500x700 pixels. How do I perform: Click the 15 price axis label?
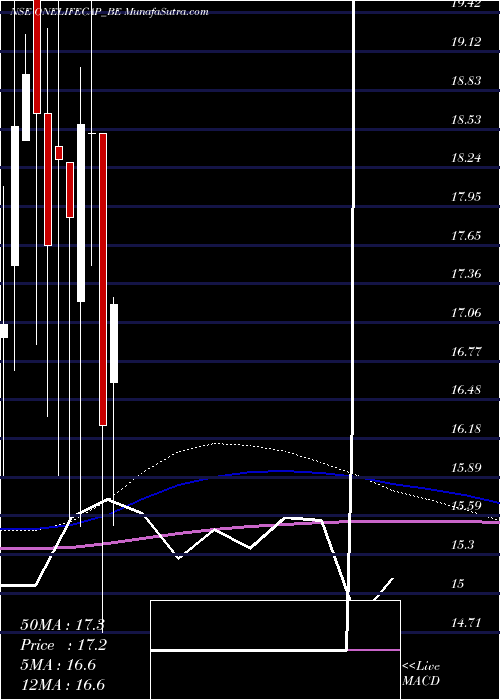pos(459,583)
